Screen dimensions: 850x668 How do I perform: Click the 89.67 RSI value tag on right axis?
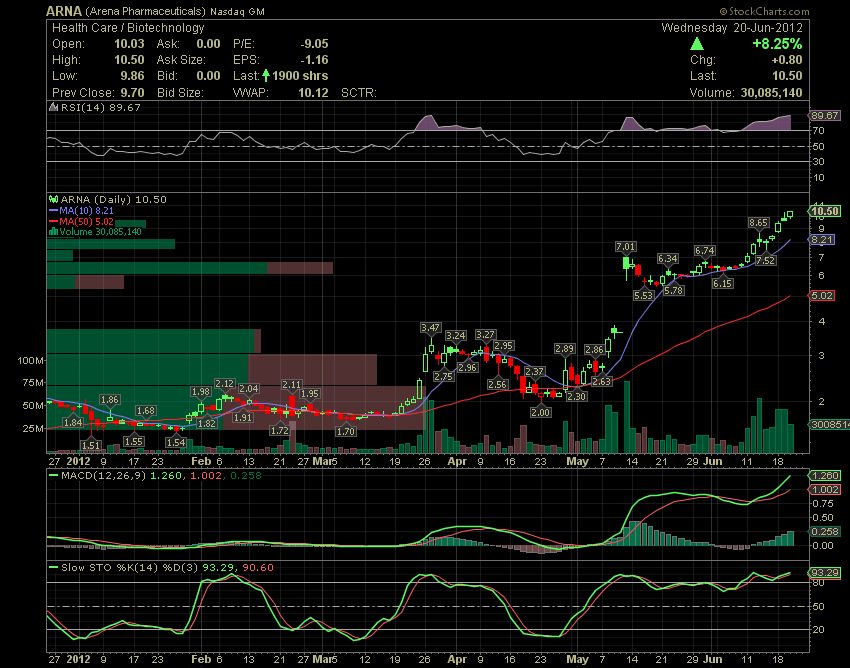point(825,115)
